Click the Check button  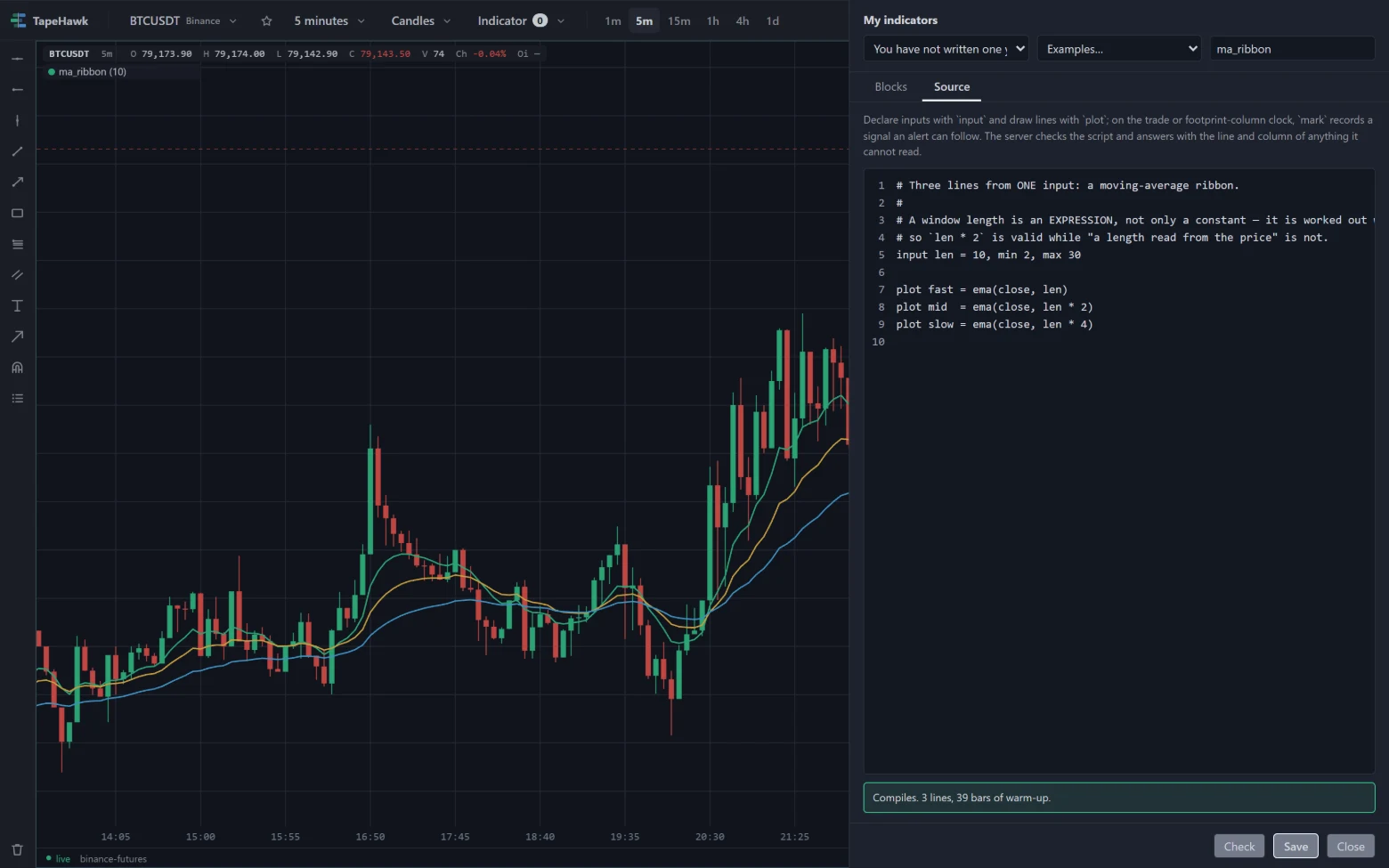click(x=1239, y=847)
